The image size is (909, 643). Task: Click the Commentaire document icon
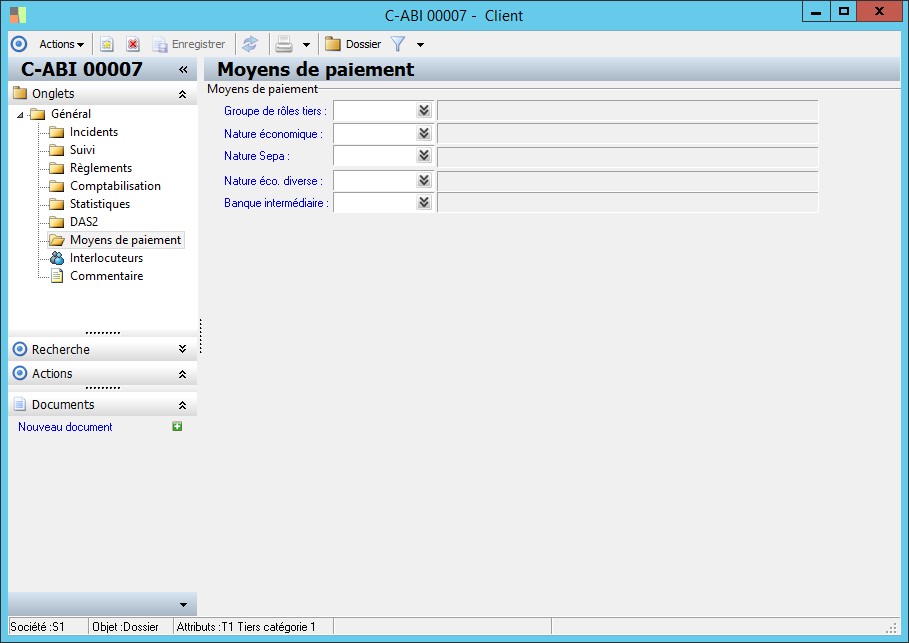point(57,275)
